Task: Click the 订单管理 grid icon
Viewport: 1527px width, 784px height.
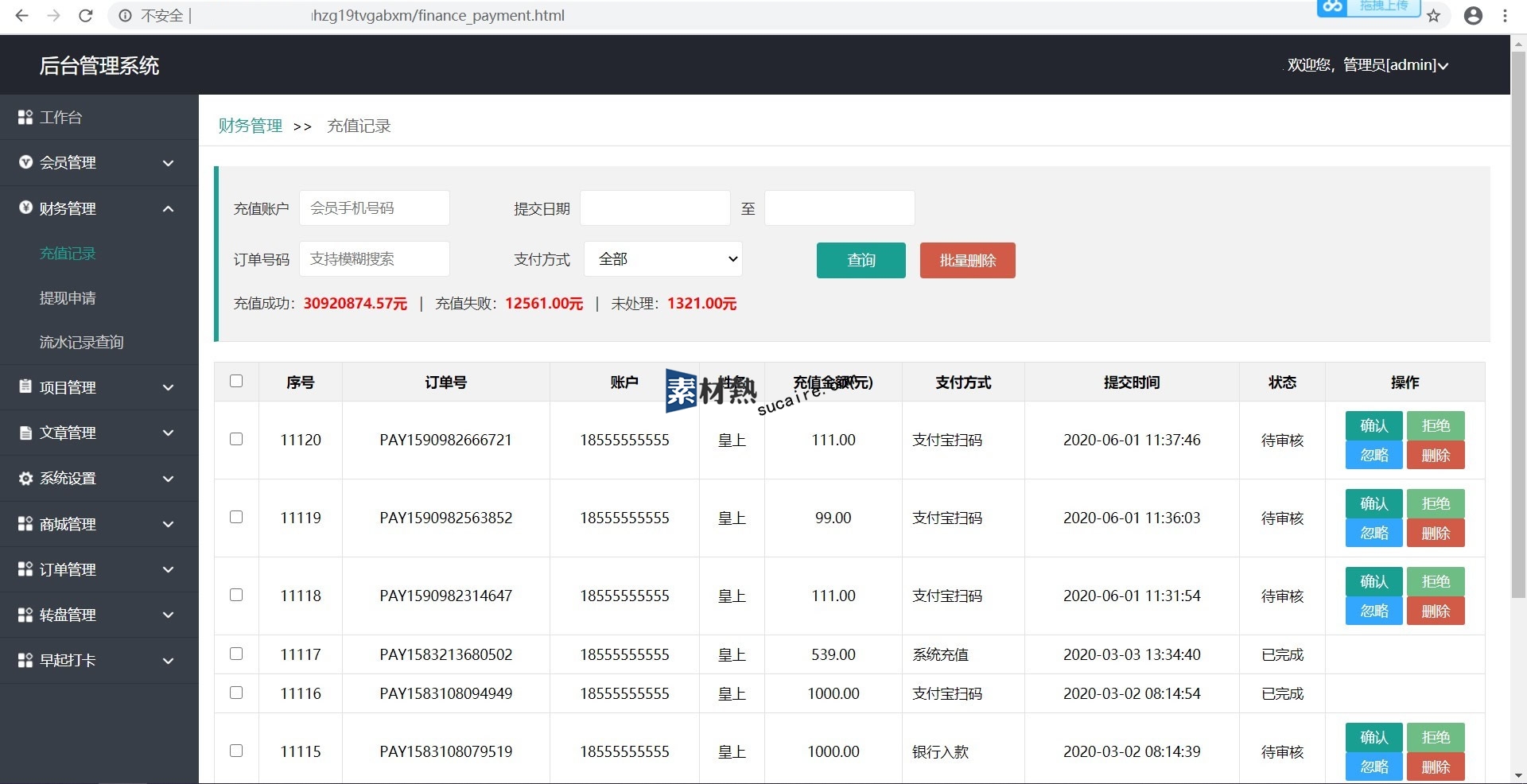Action: (25, 569)
